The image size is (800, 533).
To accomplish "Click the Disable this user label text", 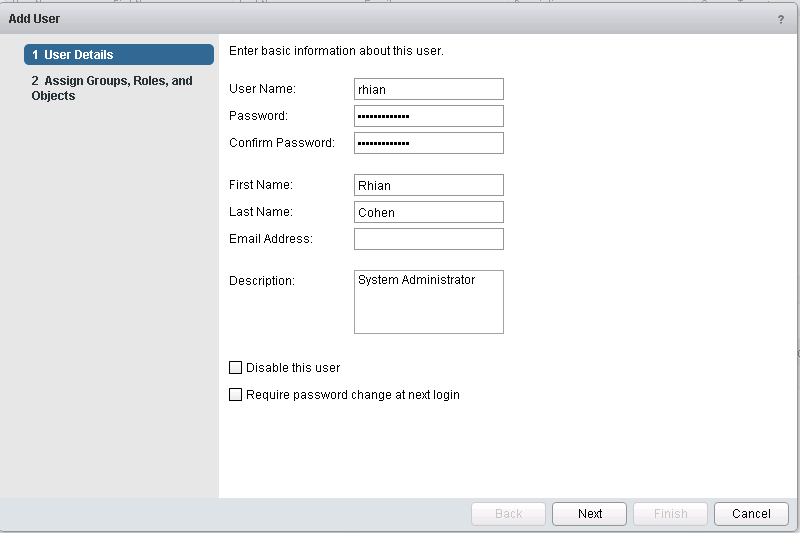I will [x=293, y=368].
